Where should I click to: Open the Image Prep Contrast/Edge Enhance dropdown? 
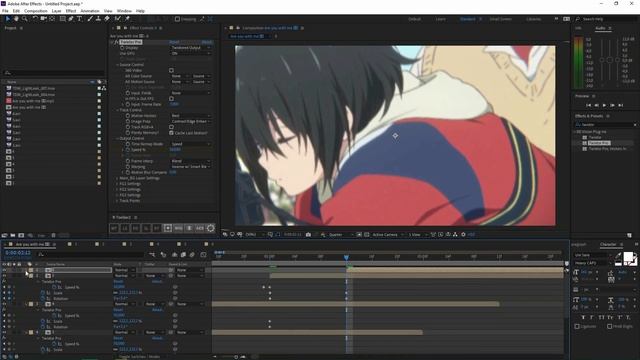191,122
